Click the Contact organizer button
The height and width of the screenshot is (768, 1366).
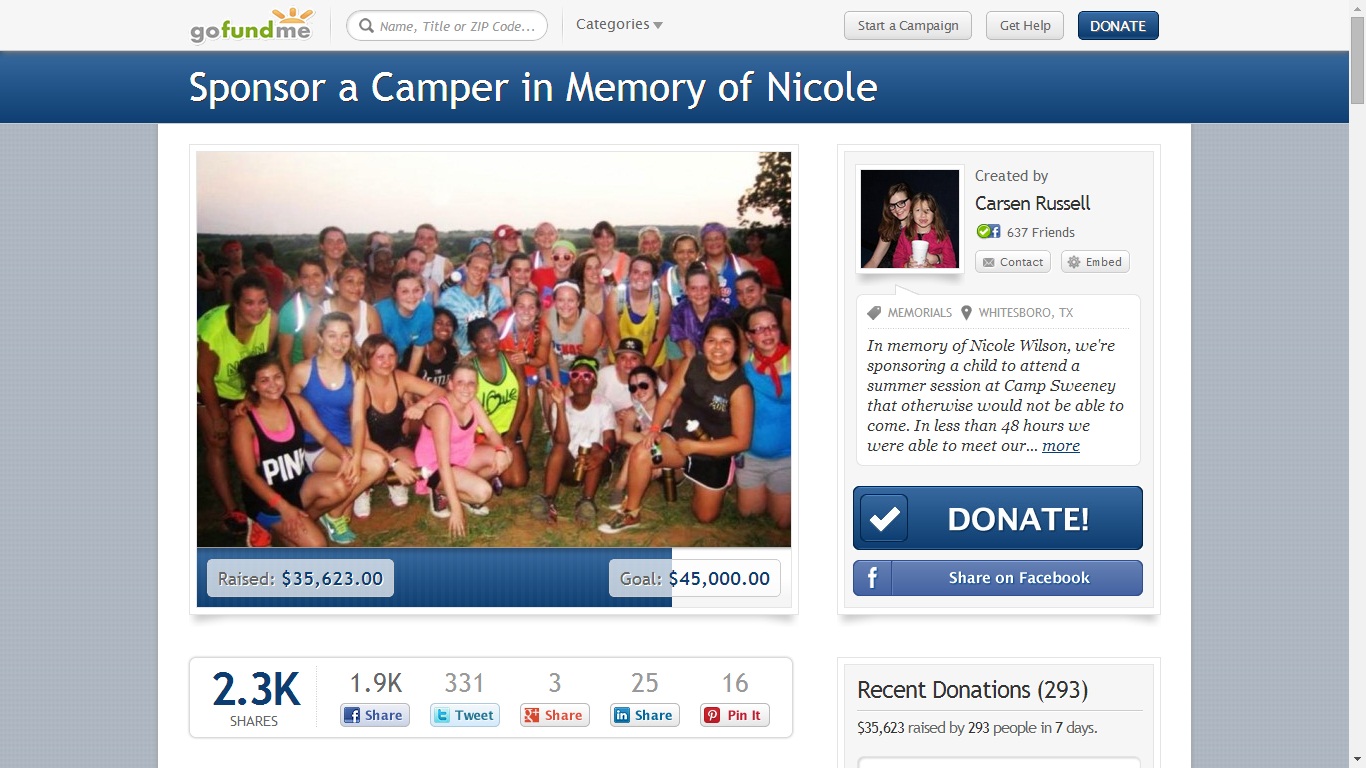1012,262
